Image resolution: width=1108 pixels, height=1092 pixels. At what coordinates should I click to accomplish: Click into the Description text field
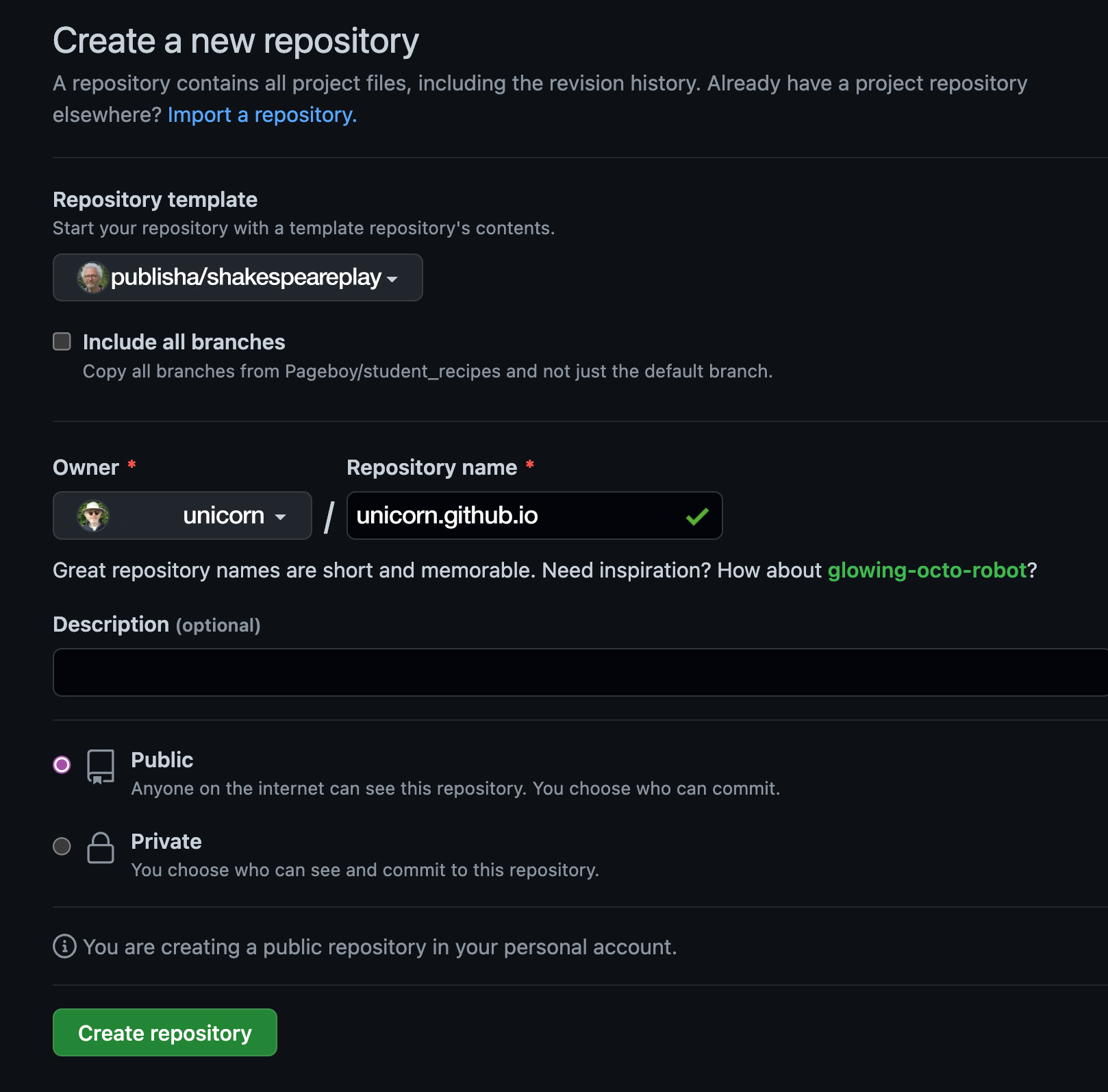click(580, 673)
